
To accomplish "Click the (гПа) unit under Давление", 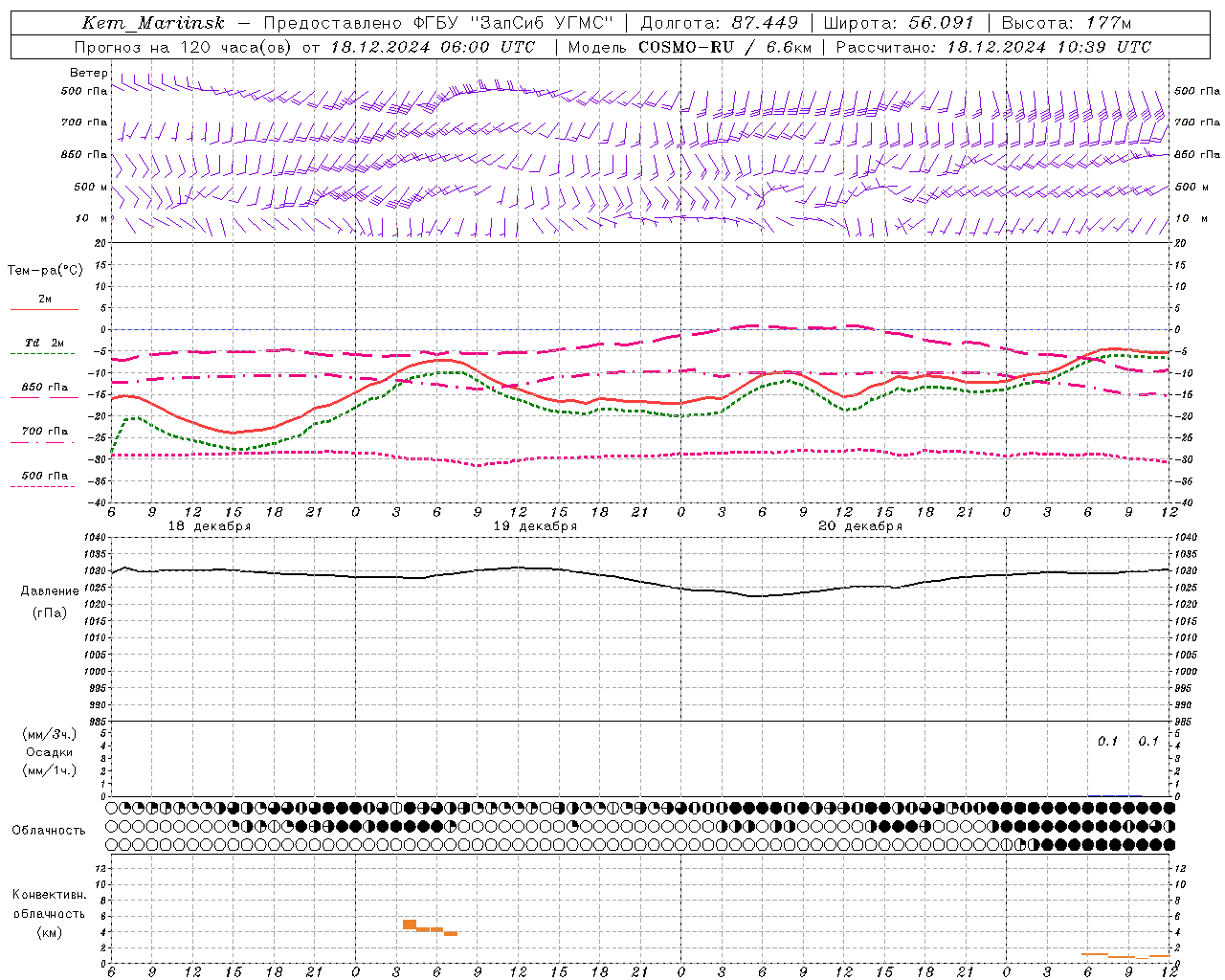I will (x=50, y=613).
